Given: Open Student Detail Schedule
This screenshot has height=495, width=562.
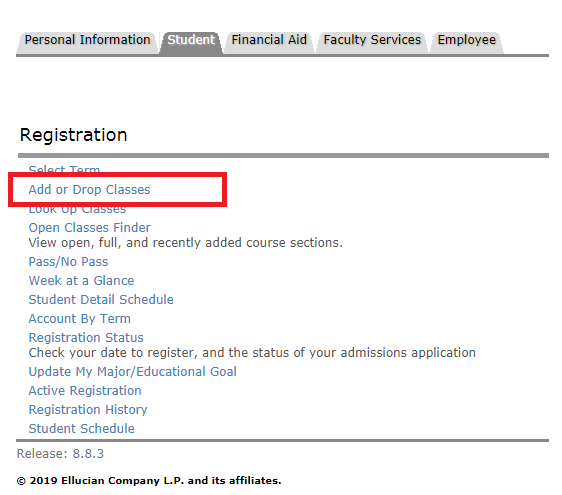Looking at the screenshot, I should click(x=101, y=300).
